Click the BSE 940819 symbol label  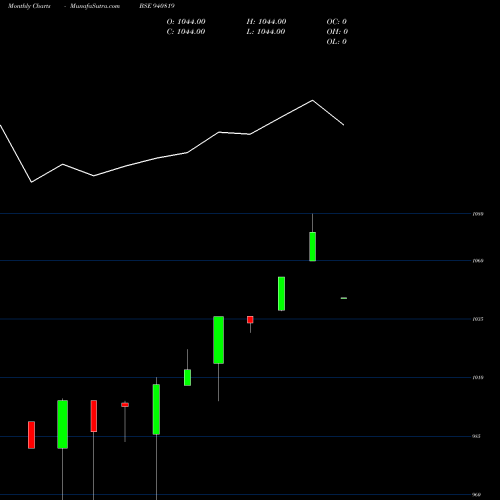[x=157, y=6]
